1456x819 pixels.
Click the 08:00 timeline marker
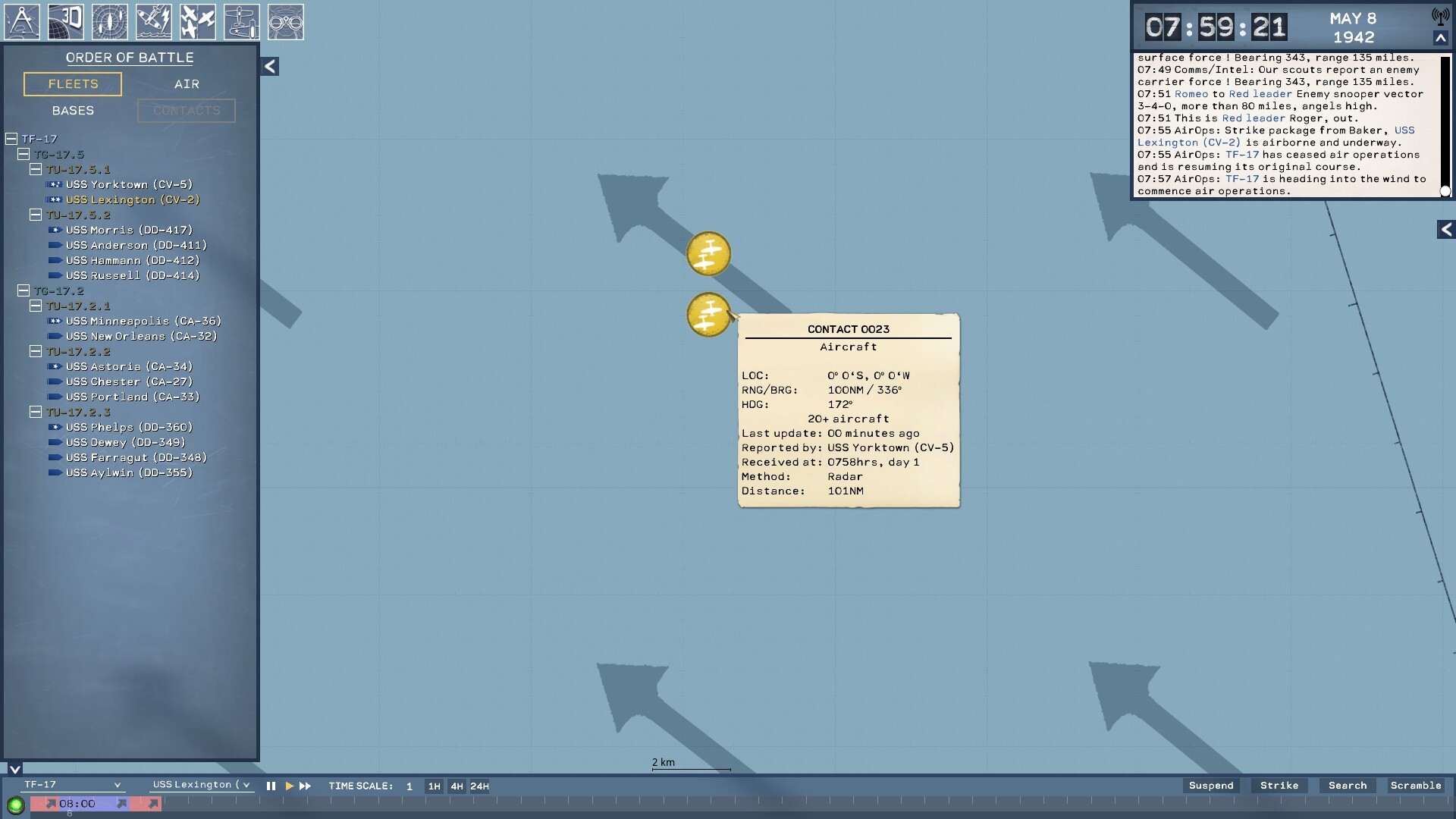pos(77,804)
